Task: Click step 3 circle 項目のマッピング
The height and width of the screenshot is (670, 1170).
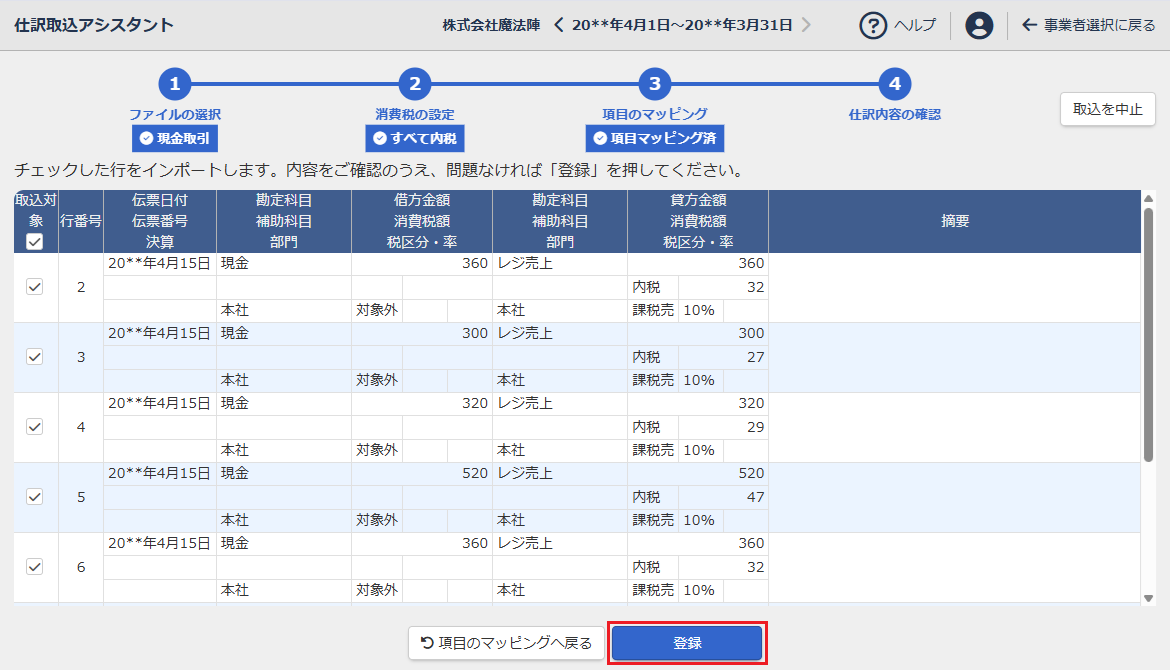Action: [x=655, y=84]
